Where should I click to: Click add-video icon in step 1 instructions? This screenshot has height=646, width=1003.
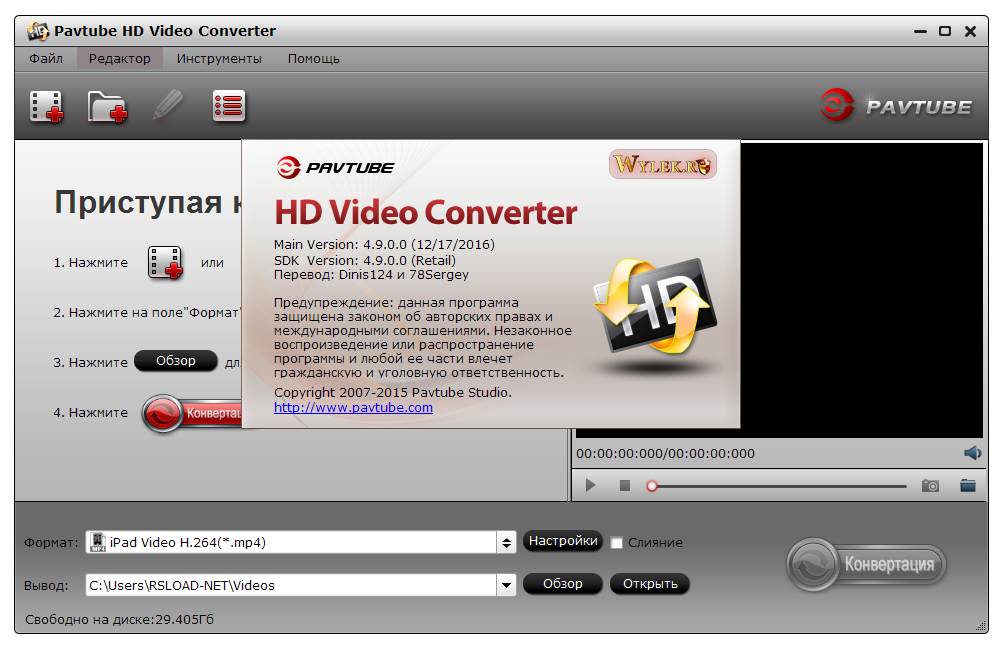pyautogui.click(x=165, y=262)
